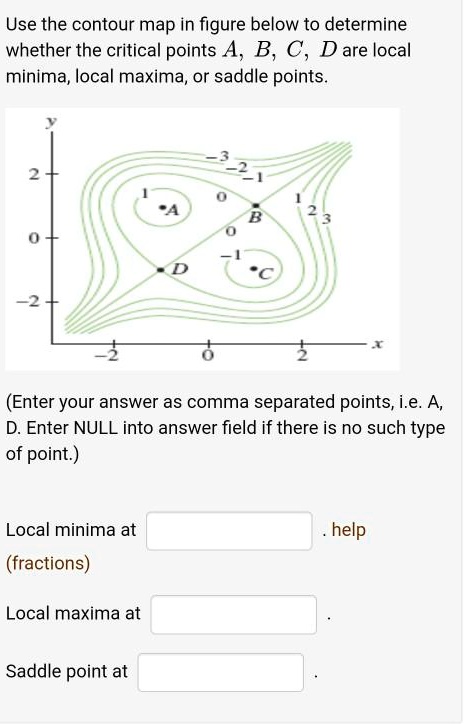Click the y axis label of the figure
The width and height of the screenshot is (466, 724).
pyautogui.click(x=51, y=122)
